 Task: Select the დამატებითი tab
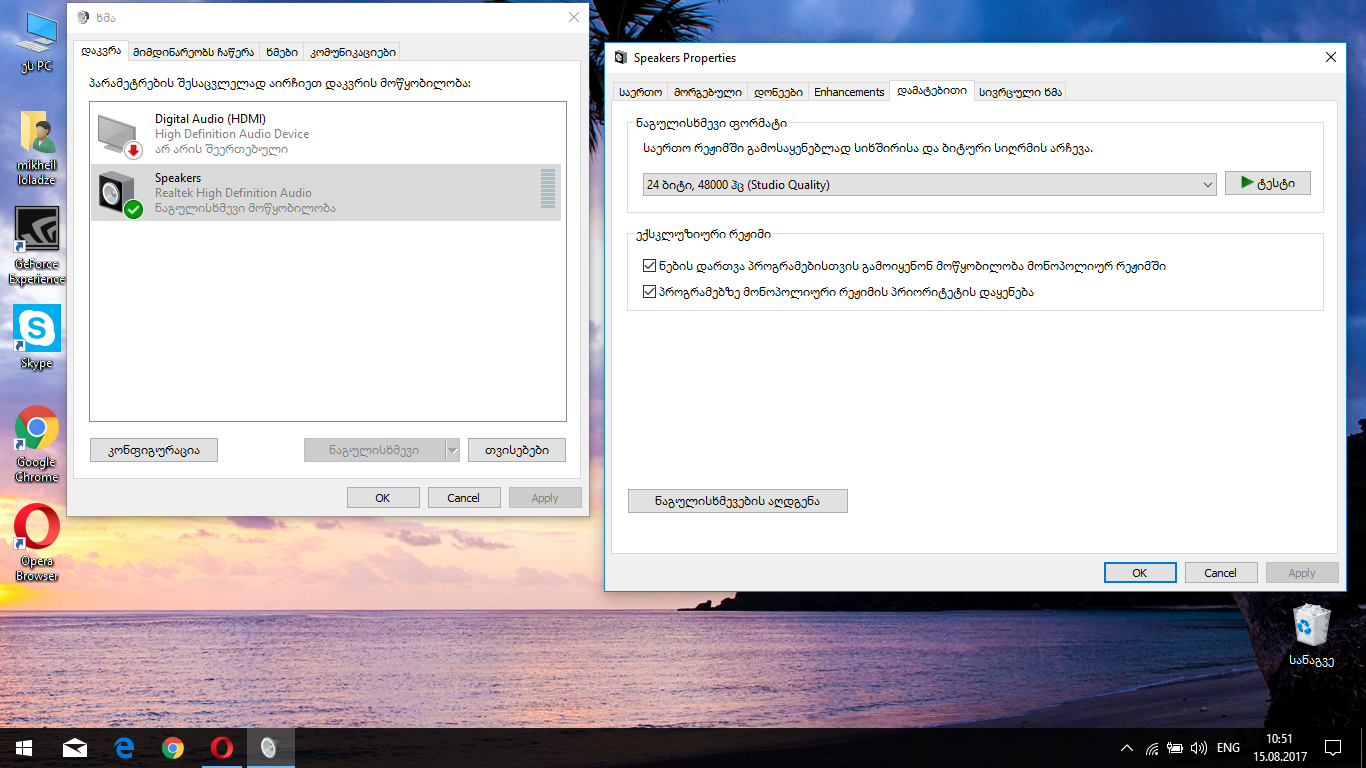(932, 91)
